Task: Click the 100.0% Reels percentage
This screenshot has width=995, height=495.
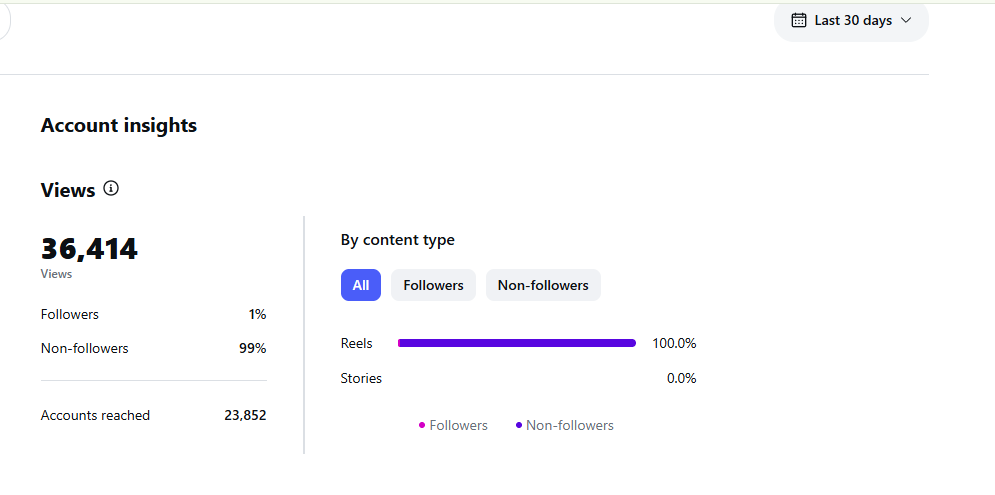Action: (x=674, y=343)
